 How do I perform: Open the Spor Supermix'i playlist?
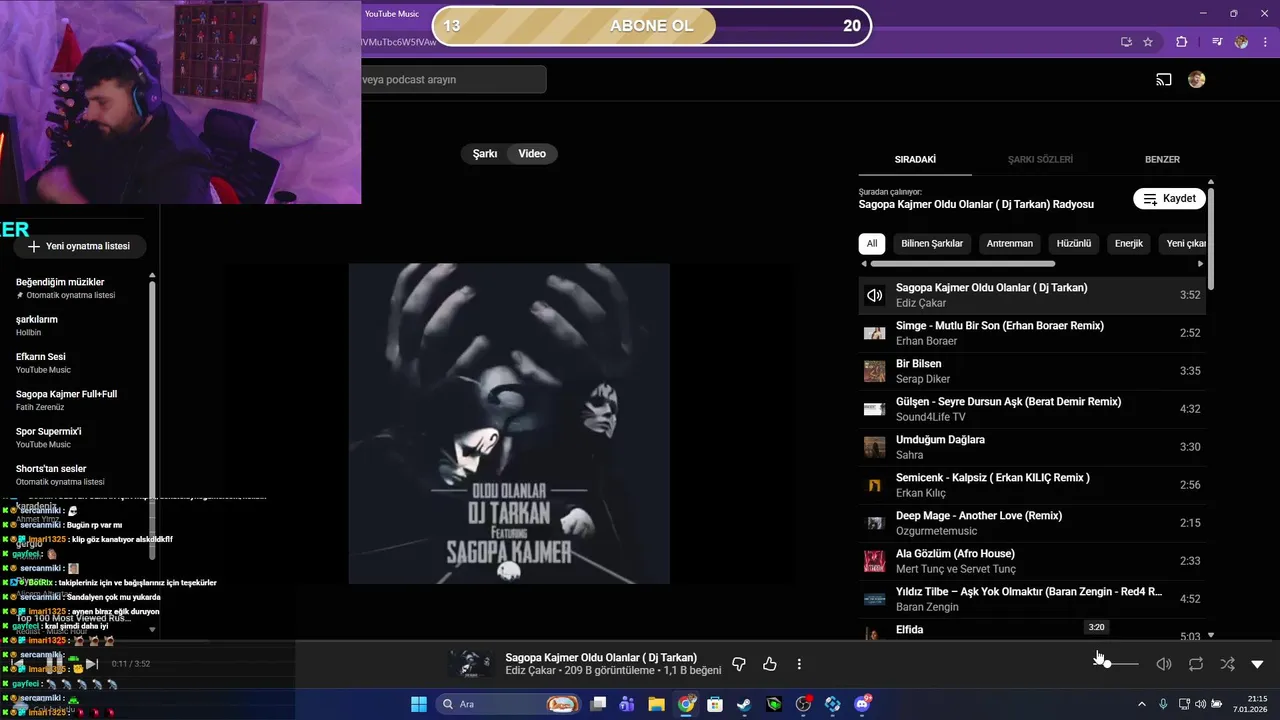[78, 437]
